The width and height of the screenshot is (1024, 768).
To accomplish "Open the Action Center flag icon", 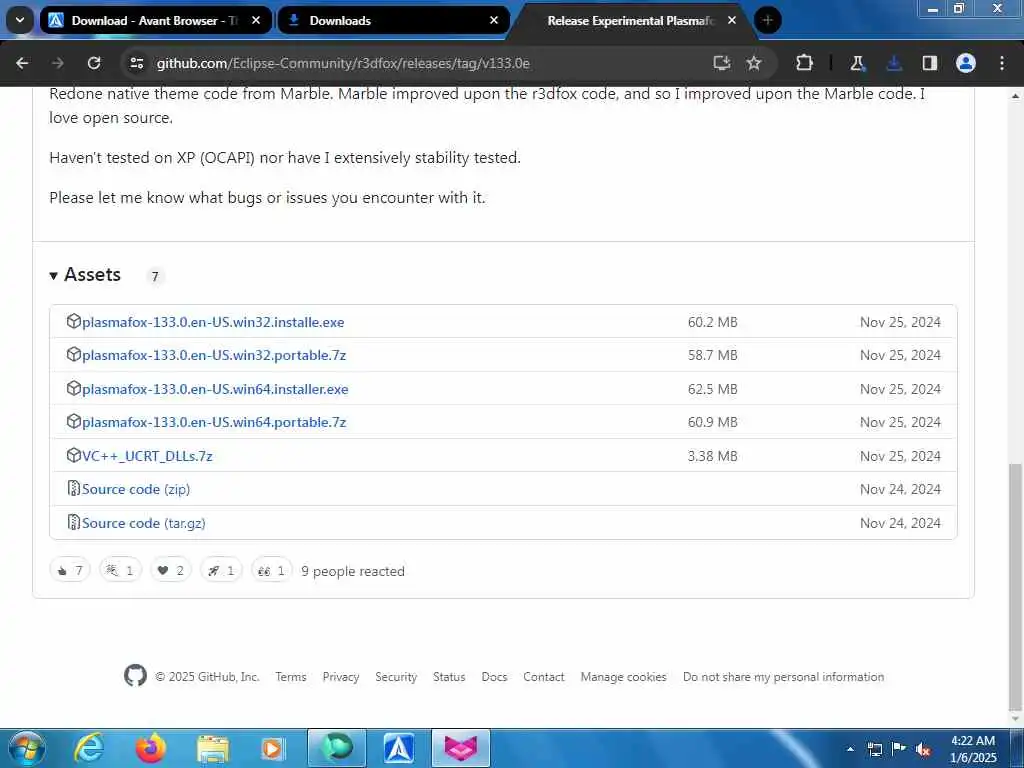I will (x=899, y=749).
